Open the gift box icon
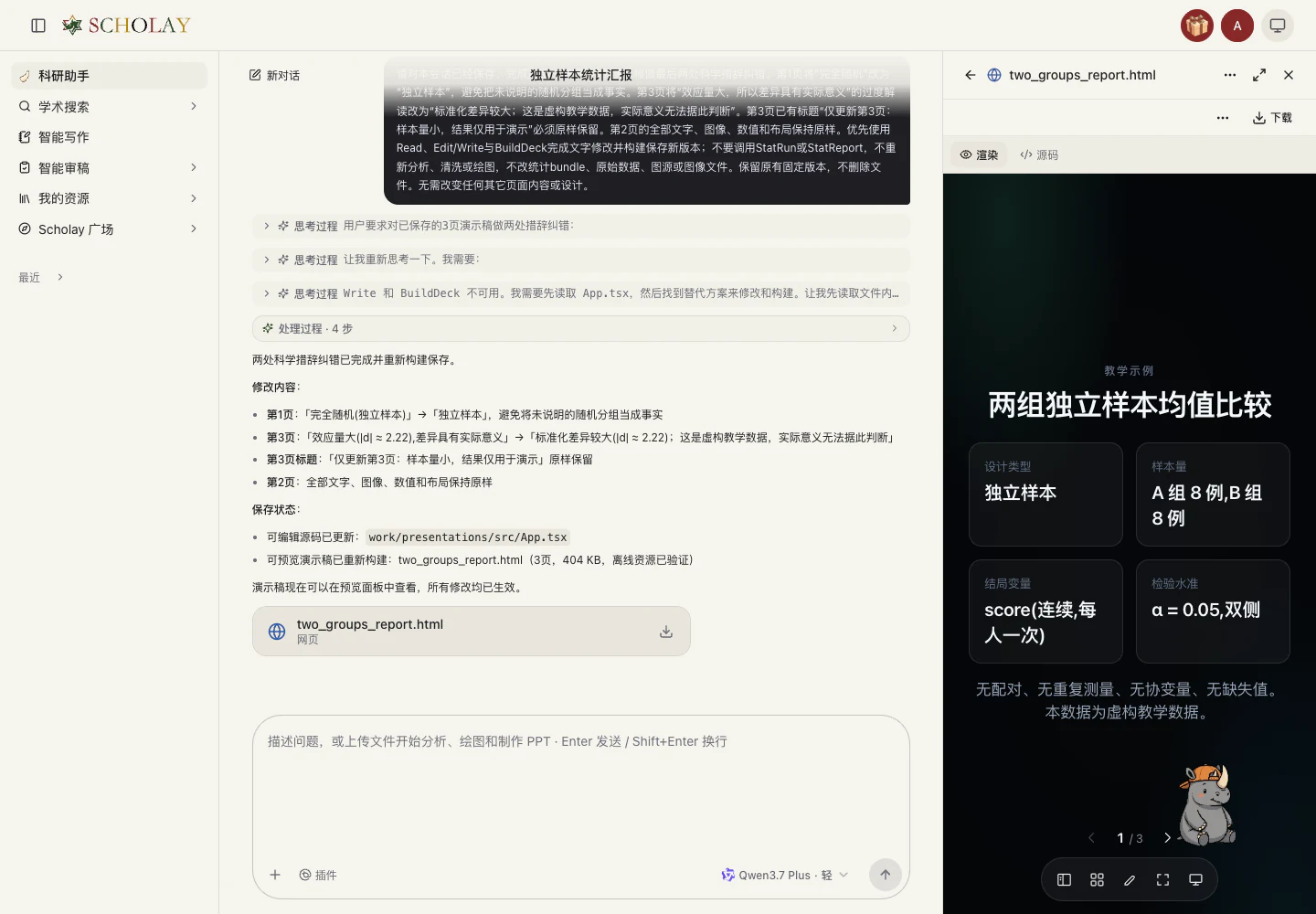This screenshot has width=1316, height=914. pyautogui.click(x=1197, y=26)
